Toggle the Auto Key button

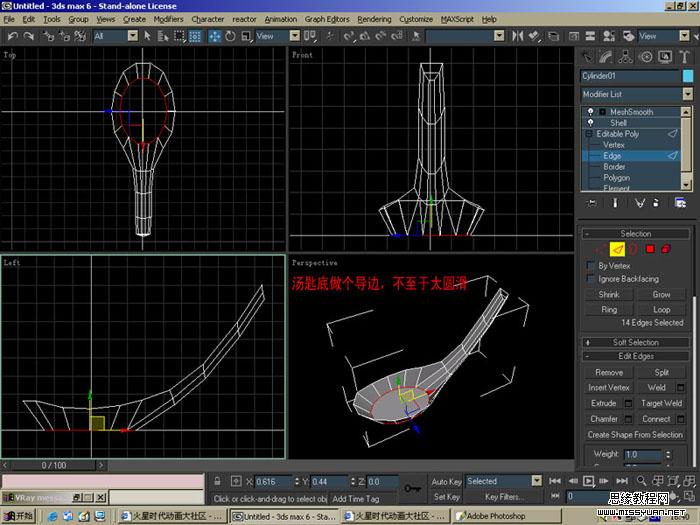[x=446, y=481]
